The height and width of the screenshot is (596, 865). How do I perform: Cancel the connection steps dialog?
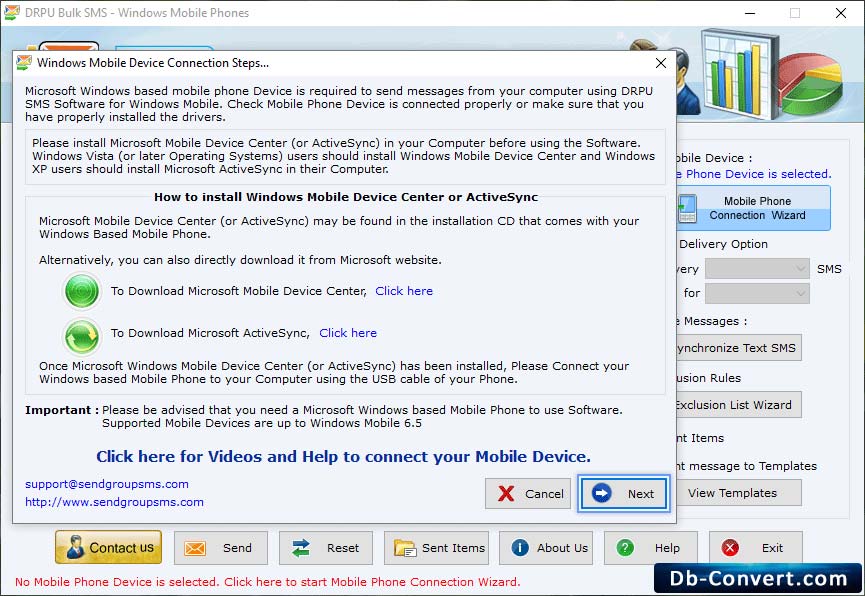click(x=528, y=493)
